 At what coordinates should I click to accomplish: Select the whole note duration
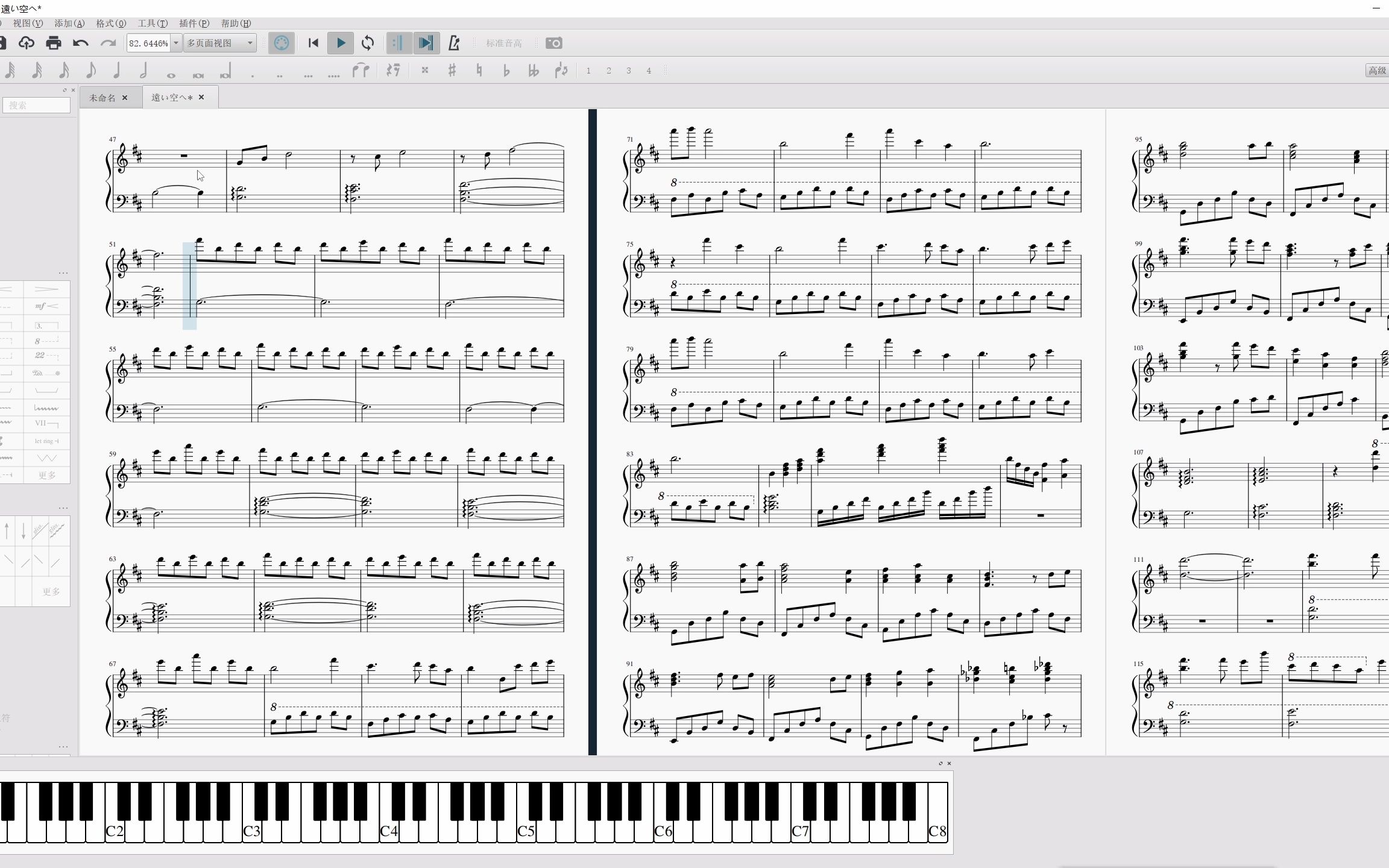point(171,75)
